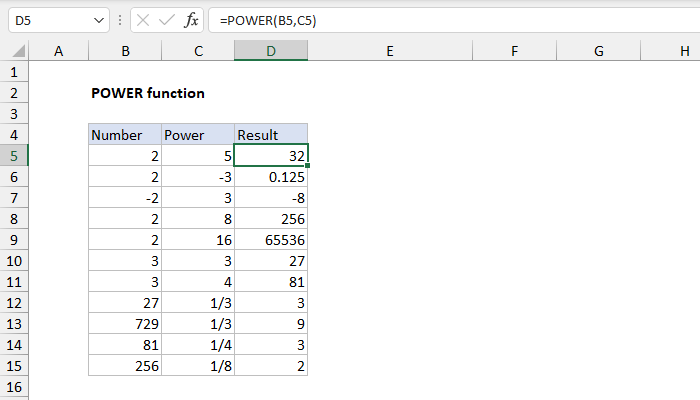This screenshot has width=700, height=400.
Task: Select number cell showing -2
Action: tap(125, 198)
